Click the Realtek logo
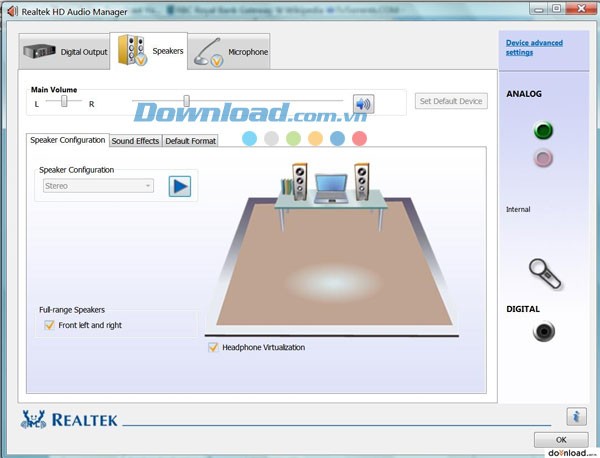Viewport: 600px width, 458px height. tap(69, 420)
